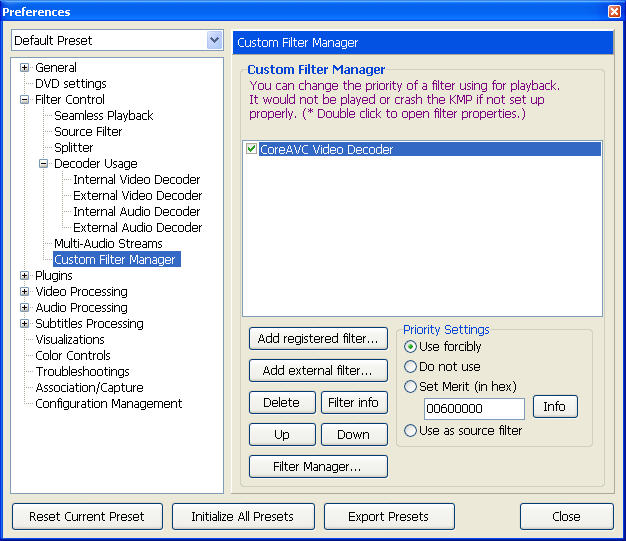Select the Use forcibly radio option
Image resolution: width=626 pixels, height=541 pixels.
pyautogui.click(x=410, y=347)
